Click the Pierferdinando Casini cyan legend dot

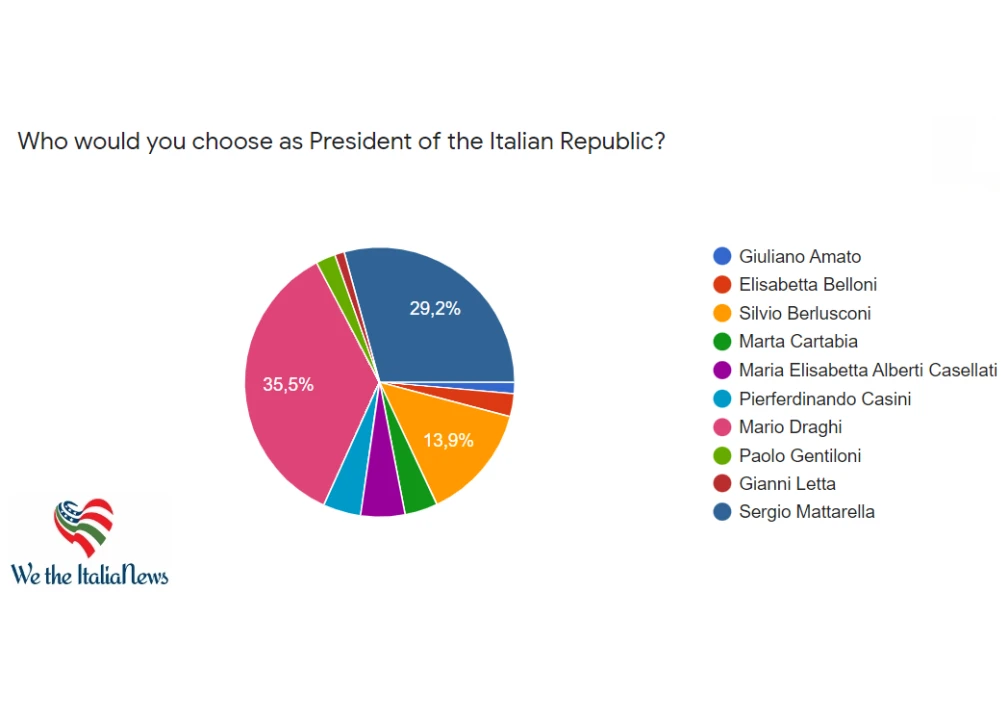tap(722, 399)
